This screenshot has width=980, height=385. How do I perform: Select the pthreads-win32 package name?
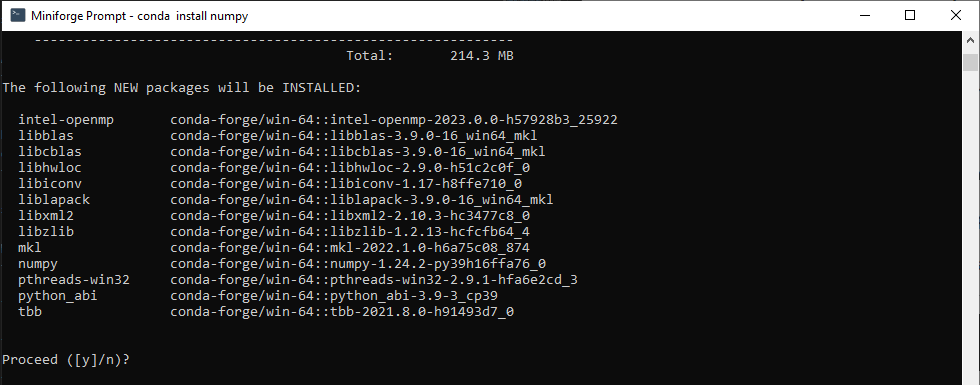point(74,280)
